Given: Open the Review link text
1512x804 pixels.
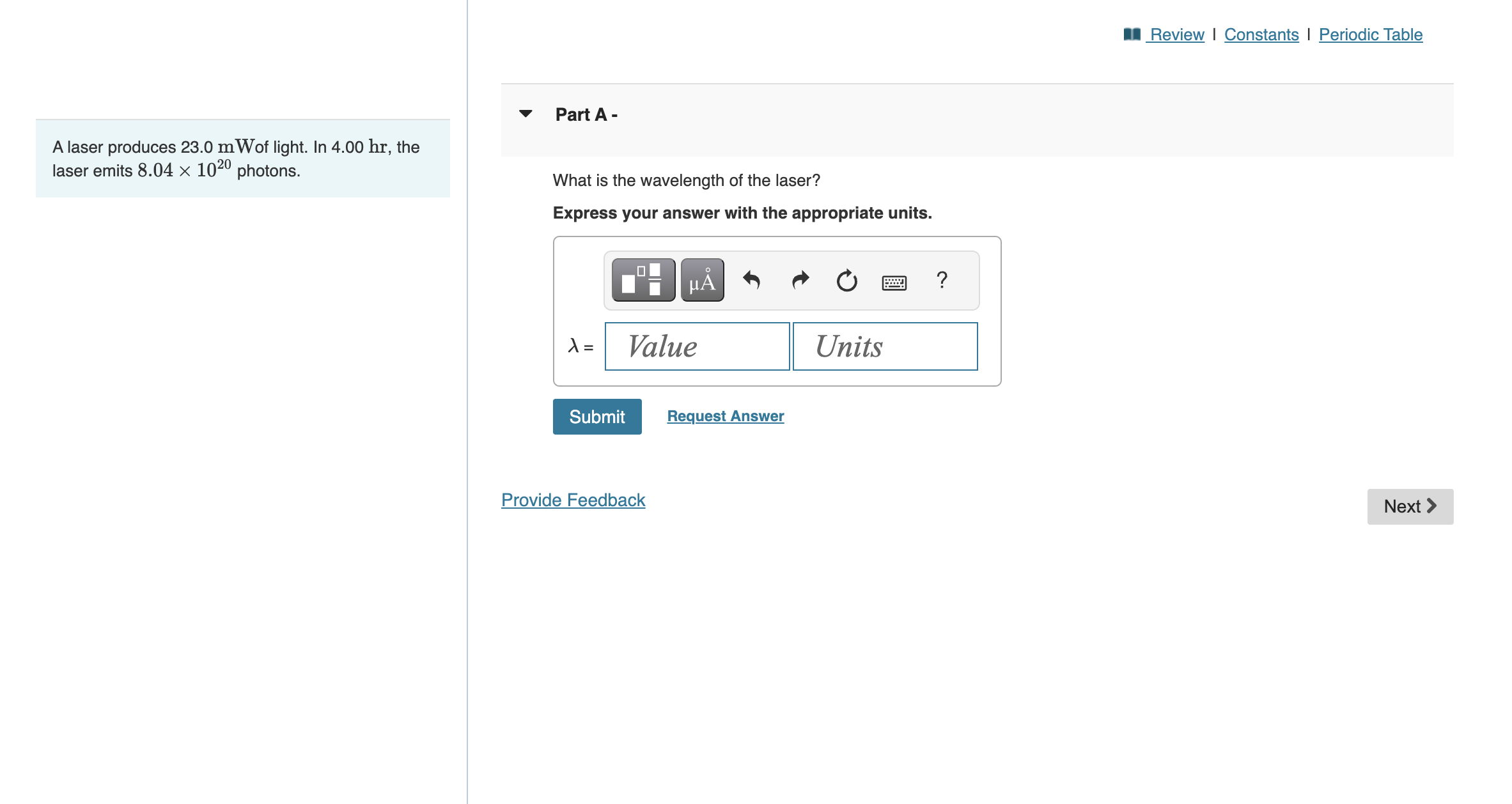Looking at the screenshot, I should tap(1176, 35).
